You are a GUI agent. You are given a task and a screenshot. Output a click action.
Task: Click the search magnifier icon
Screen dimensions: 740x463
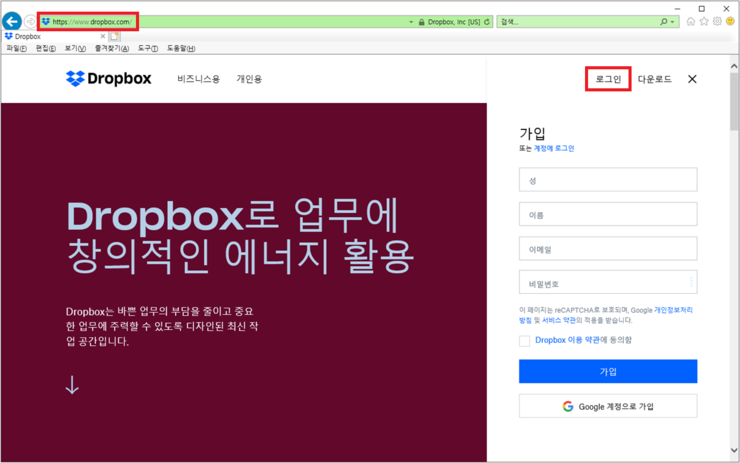(x=663, y=21)
